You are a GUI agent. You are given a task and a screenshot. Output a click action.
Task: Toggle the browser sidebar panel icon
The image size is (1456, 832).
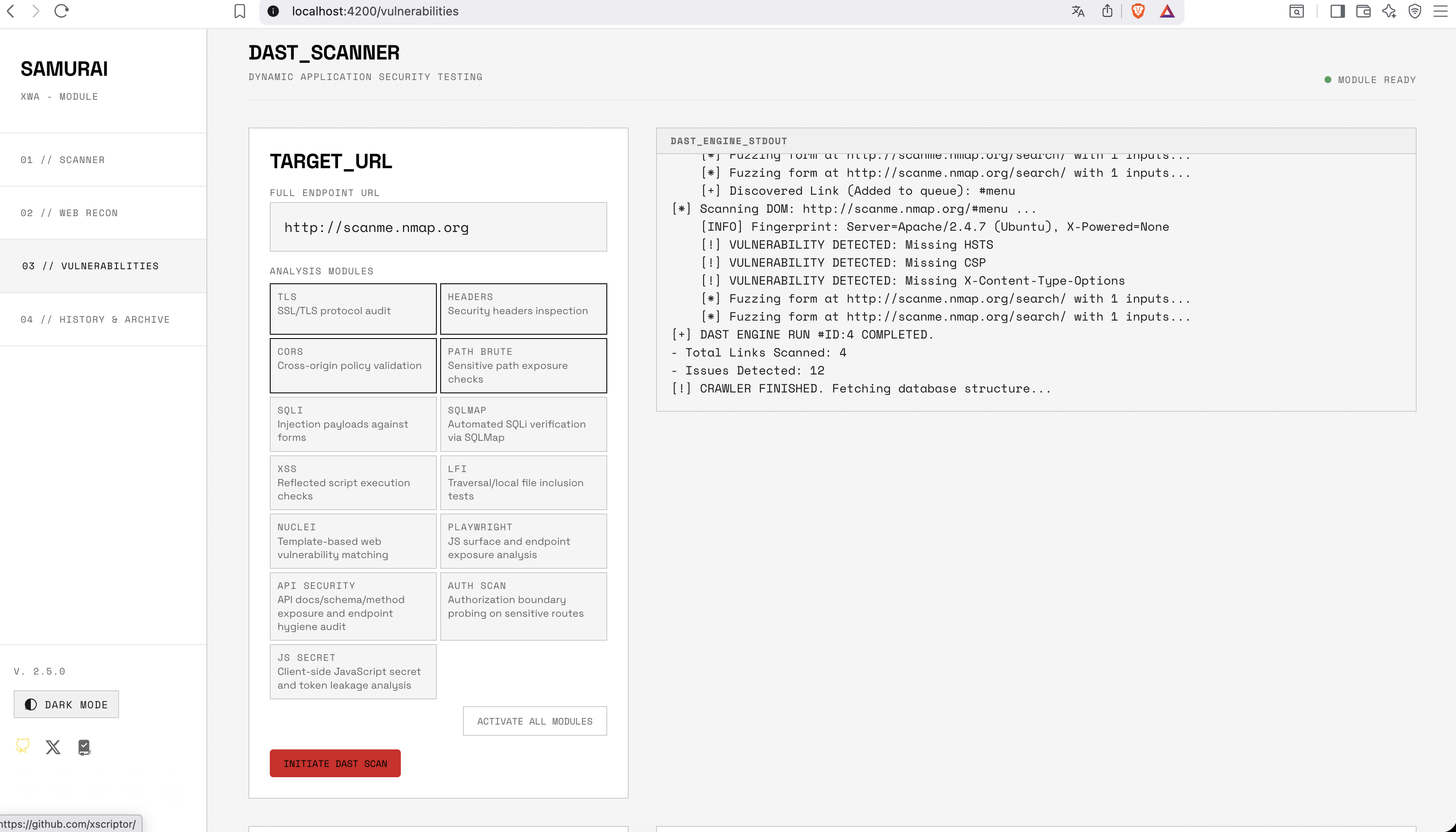pos(1338,12)
